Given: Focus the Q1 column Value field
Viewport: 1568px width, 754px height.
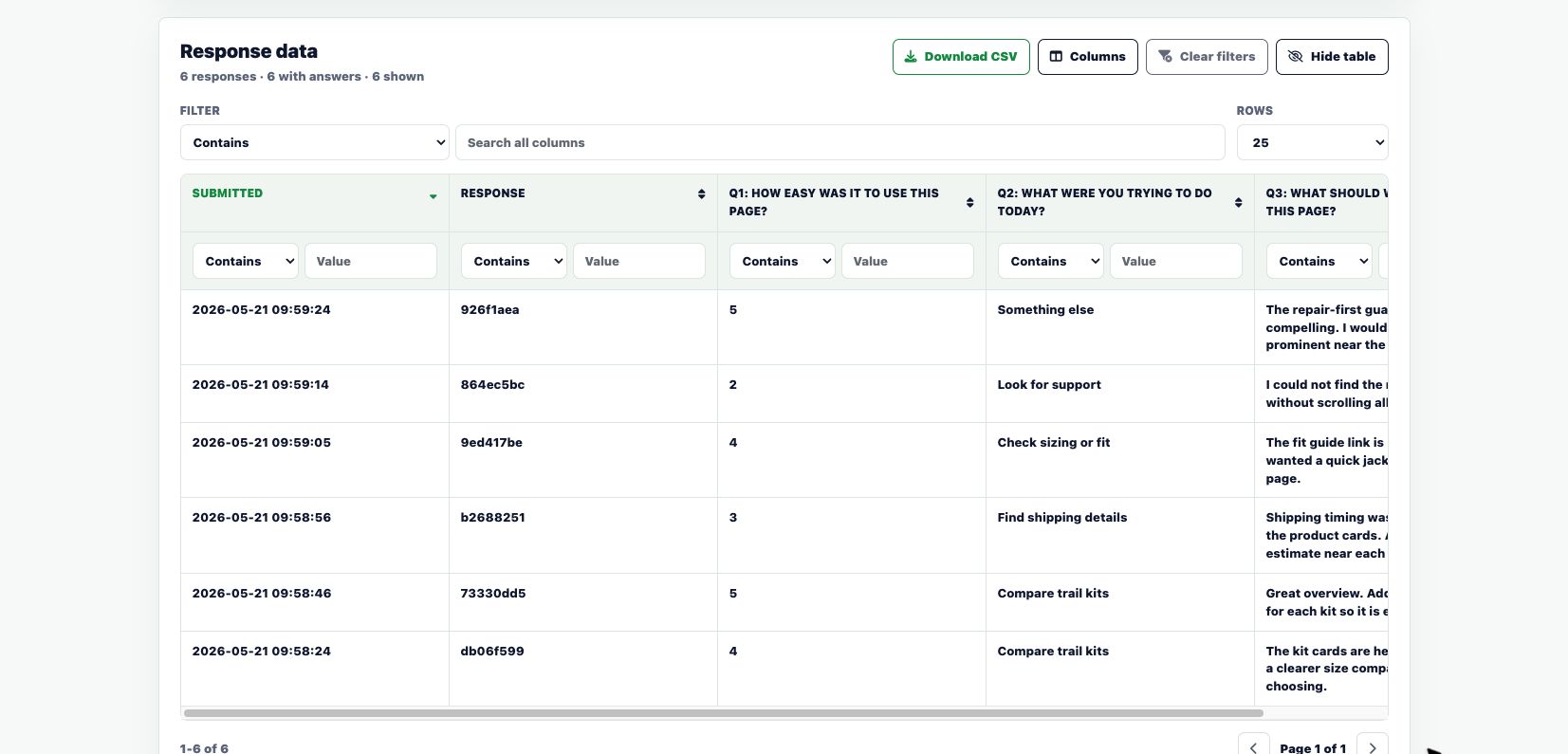Looking at the screenshot, I should pos(908,261).
